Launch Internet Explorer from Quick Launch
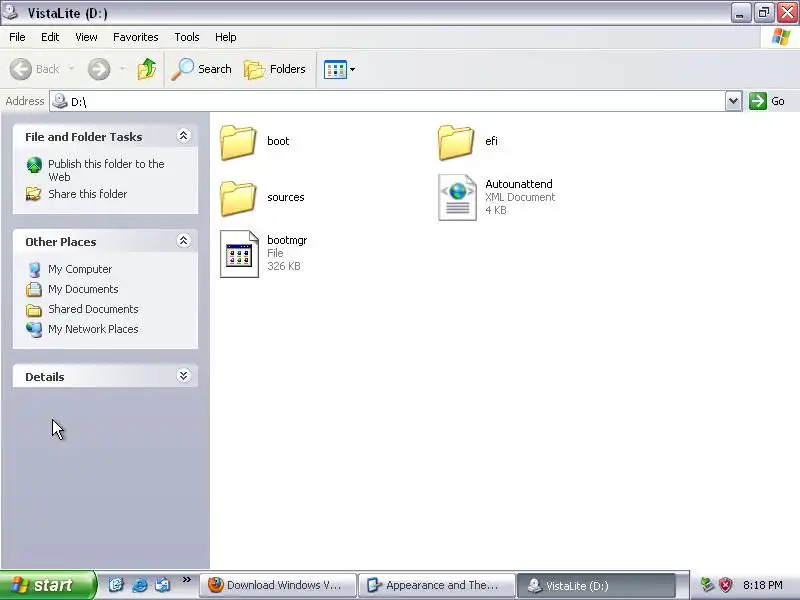800x600 pixels. [x=139, y=585]
